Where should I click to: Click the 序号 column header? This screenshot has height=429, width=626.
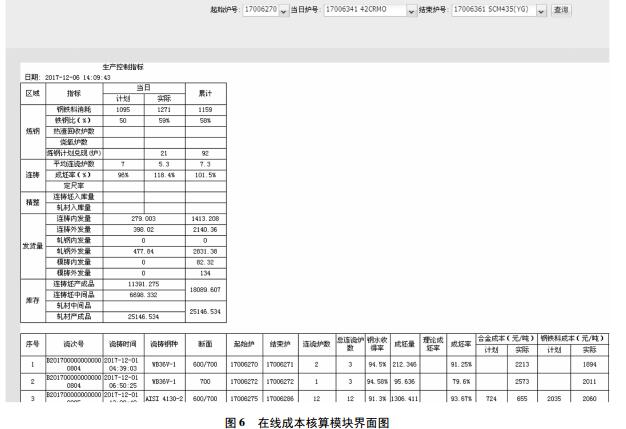tap(32, 344)
